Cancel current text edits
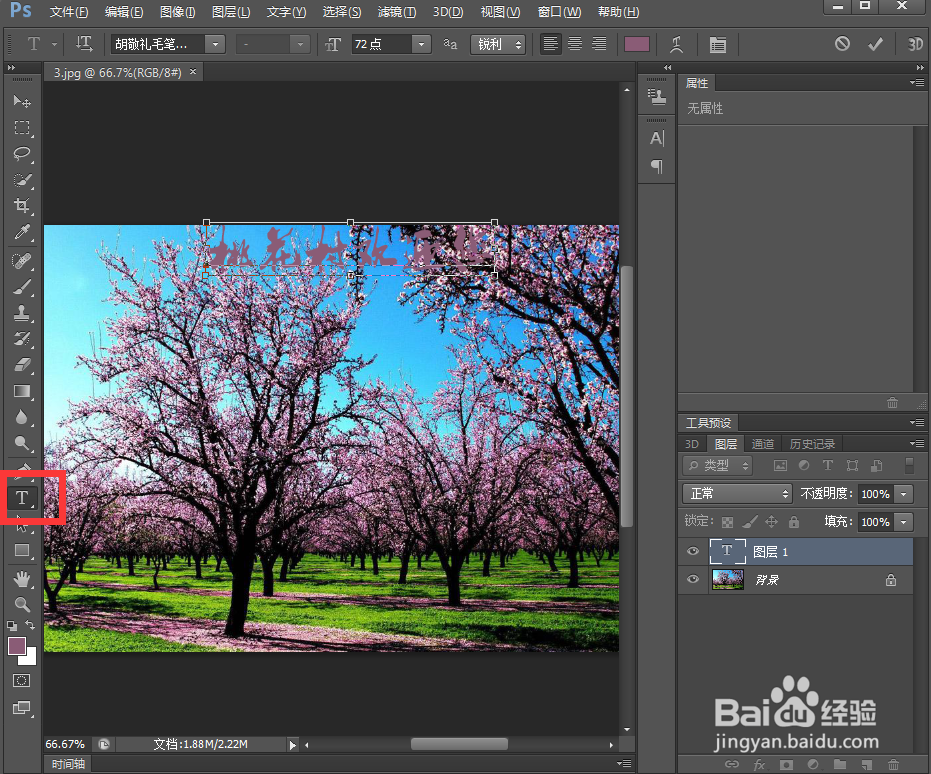This screenshot has width=931, height=774. (842, 44)
